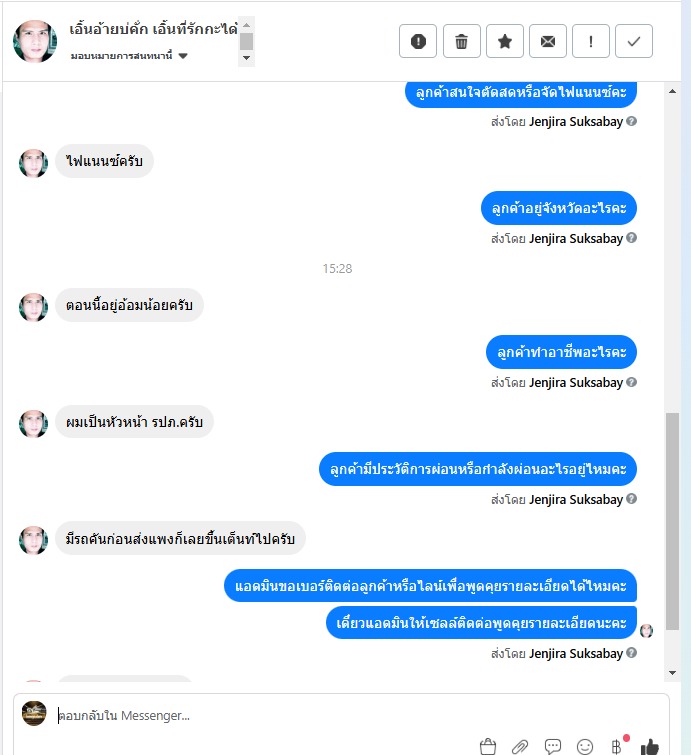Screen dimensions: 691x755
Task: Open the emoji picker smiley icon
Action: coord(585,747)
